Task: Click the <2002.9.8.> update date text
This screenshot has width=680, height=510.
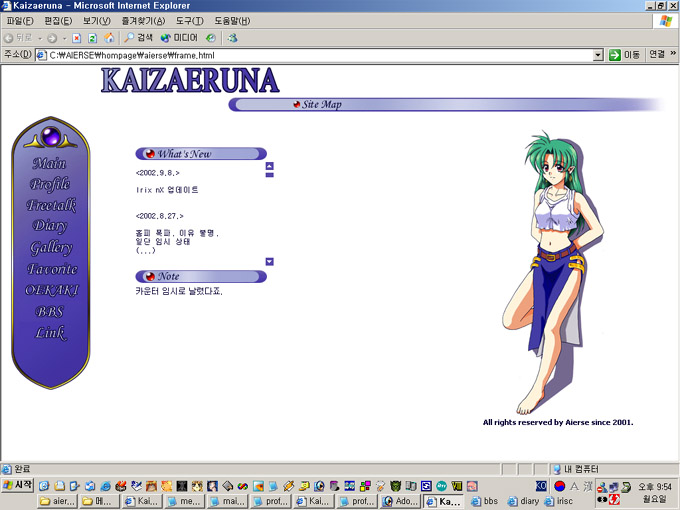Action: pyautogui.click(x=157, y=173)
